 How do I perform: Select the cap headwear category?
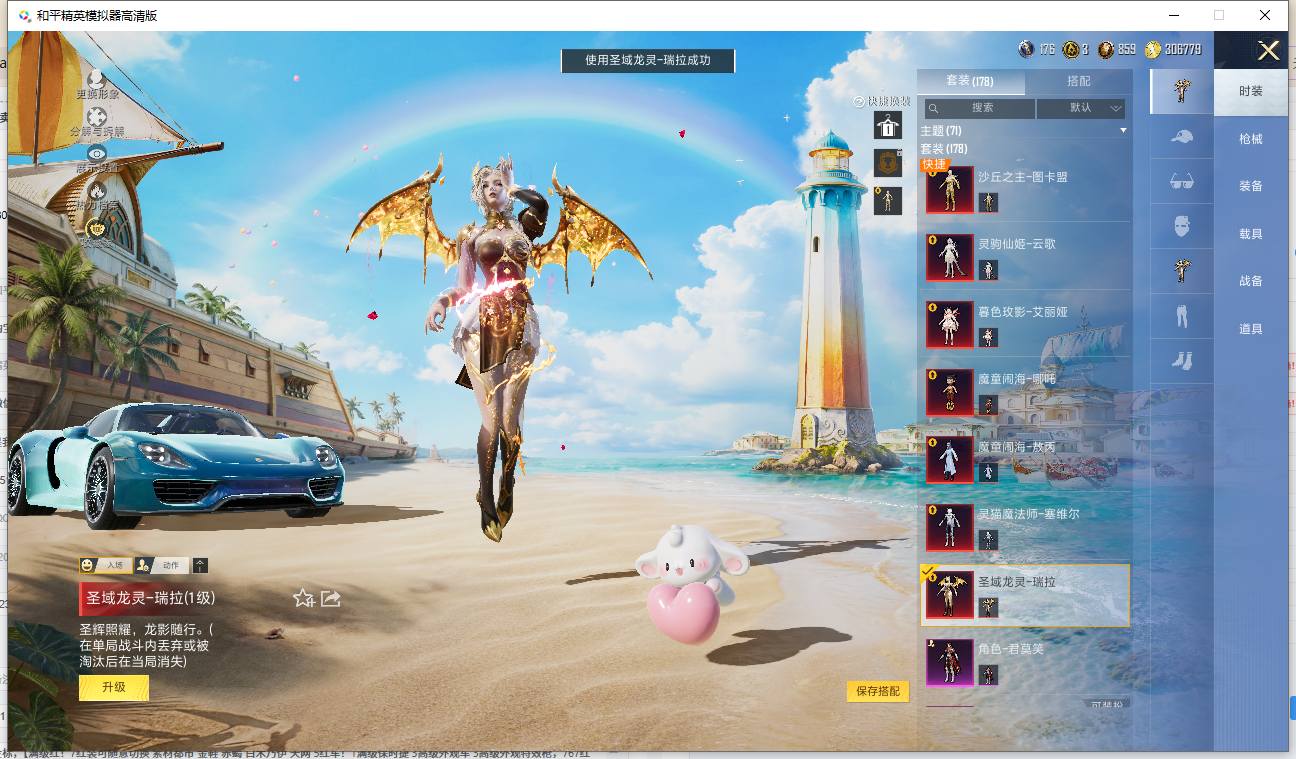click(x=1182, y=137)
